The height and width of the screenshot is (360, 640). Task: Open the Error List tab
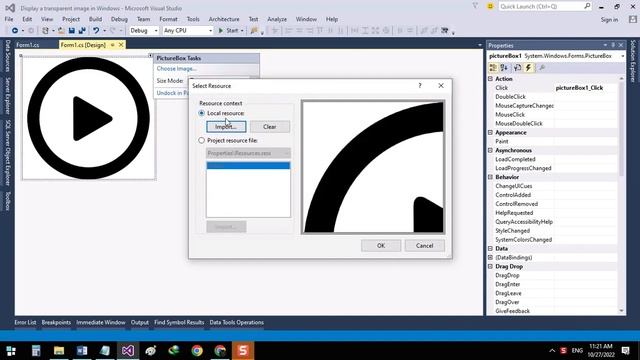point(25,322)
